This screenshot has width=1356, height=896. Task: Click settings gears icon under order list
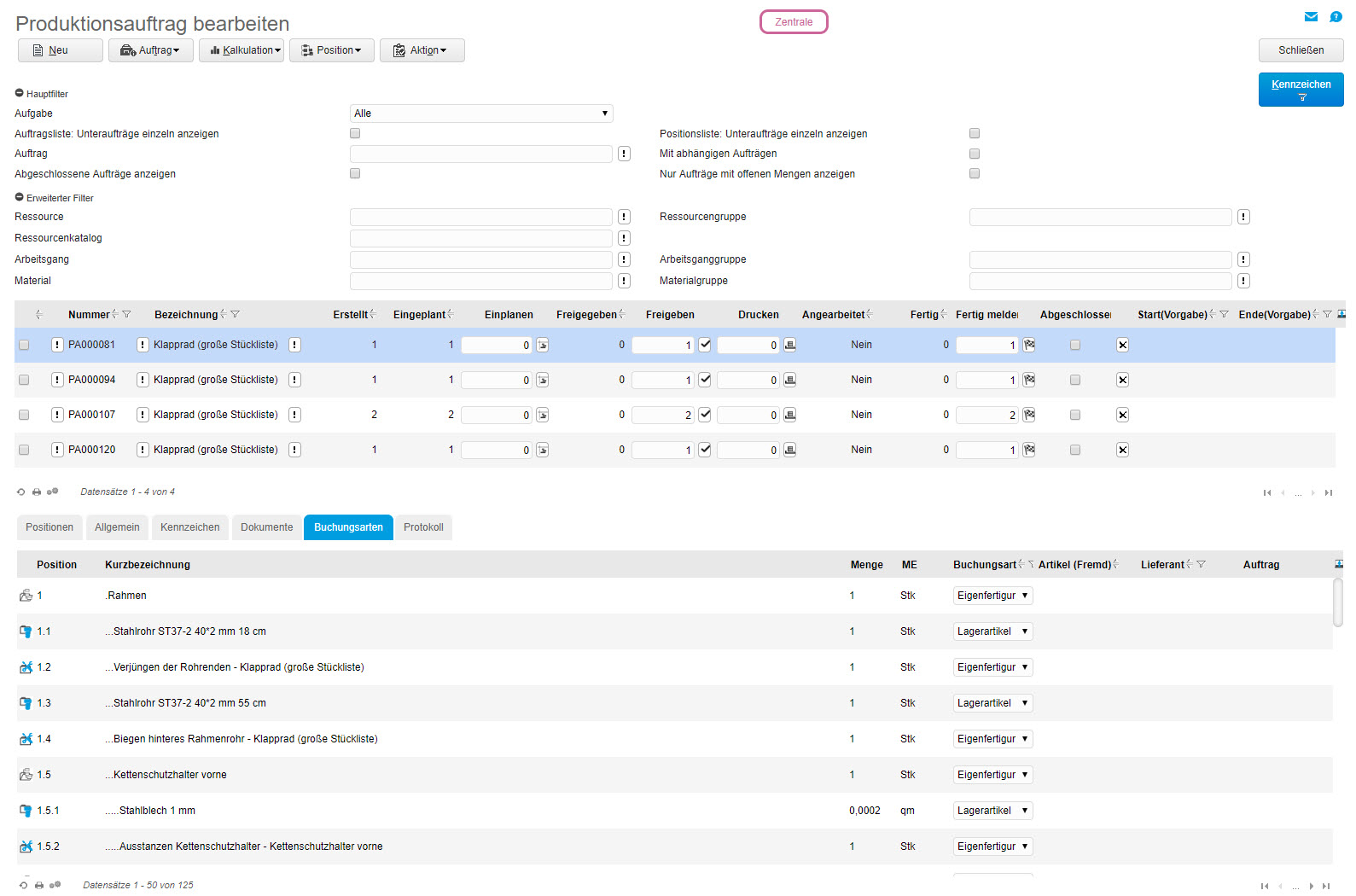click(x=53, y=492)
